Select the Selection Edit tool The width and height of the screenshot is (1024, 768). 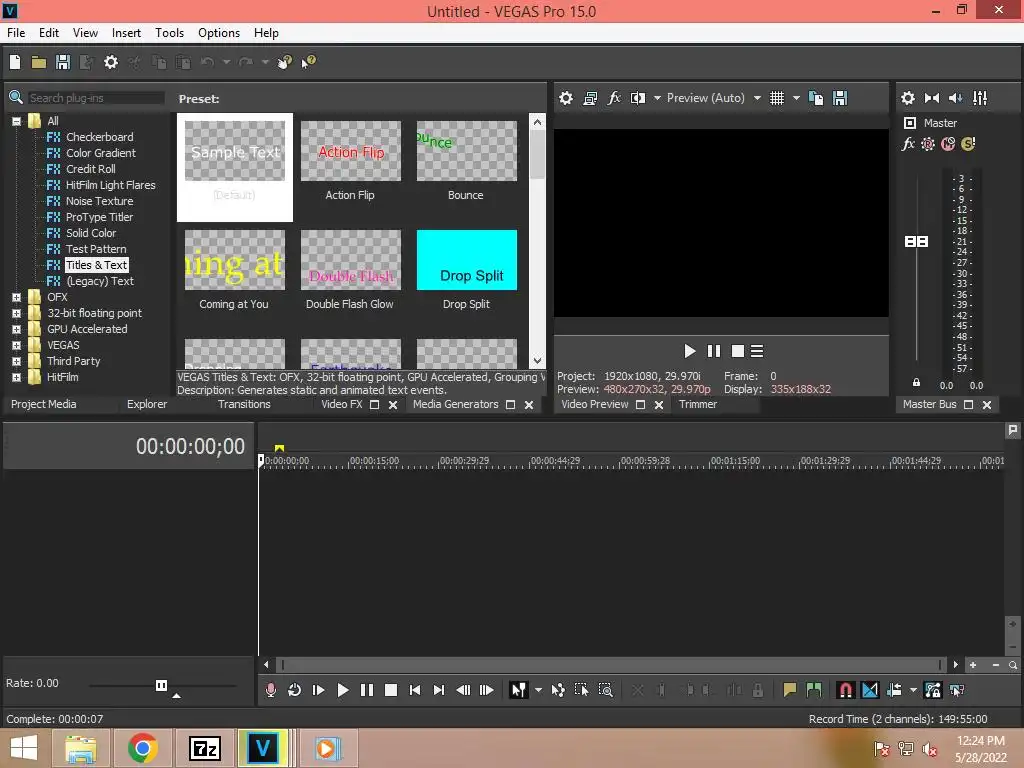coord(581,690)
